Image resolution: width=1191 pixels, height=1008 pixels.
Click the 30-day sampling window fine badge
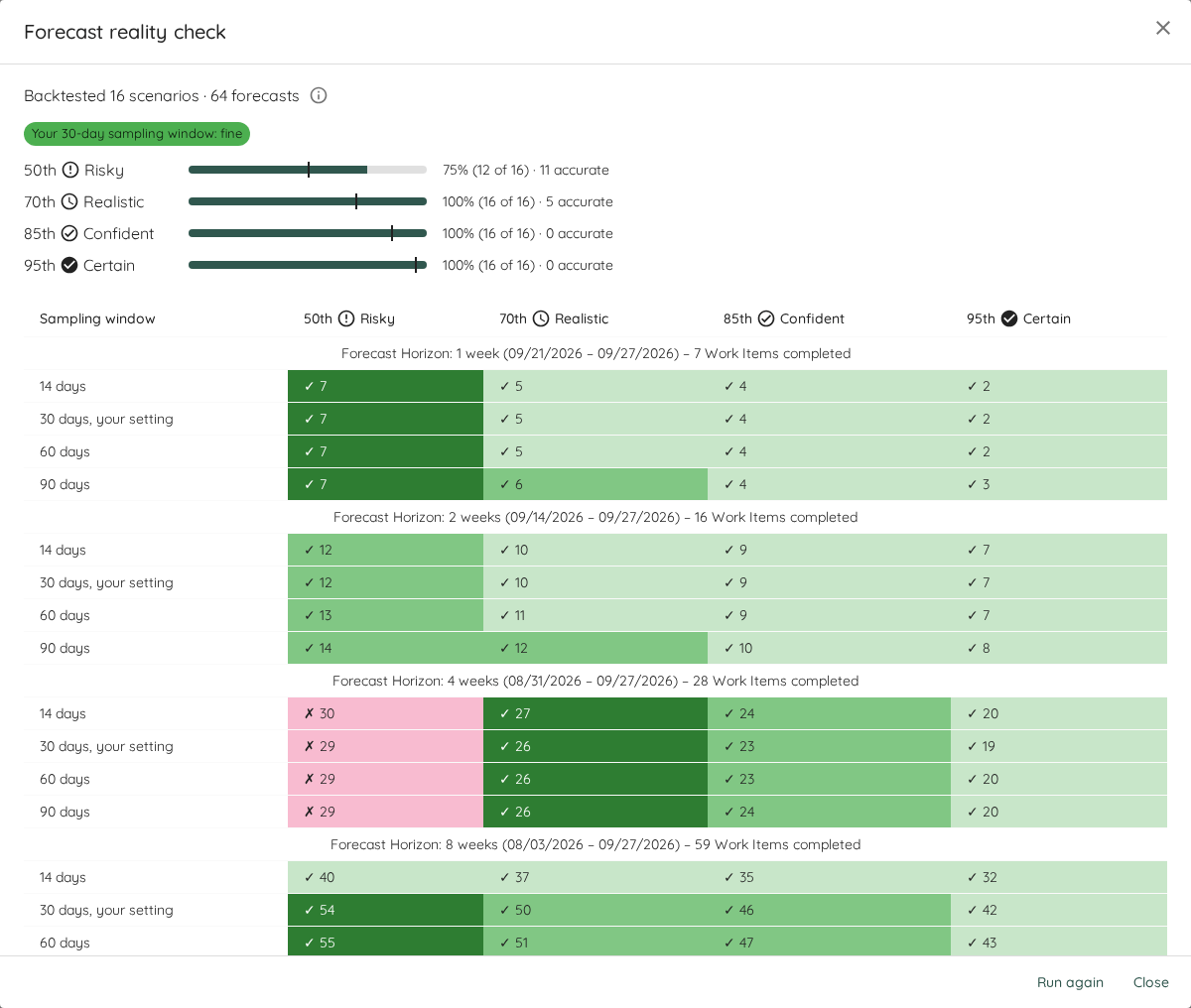click(137, 134)
